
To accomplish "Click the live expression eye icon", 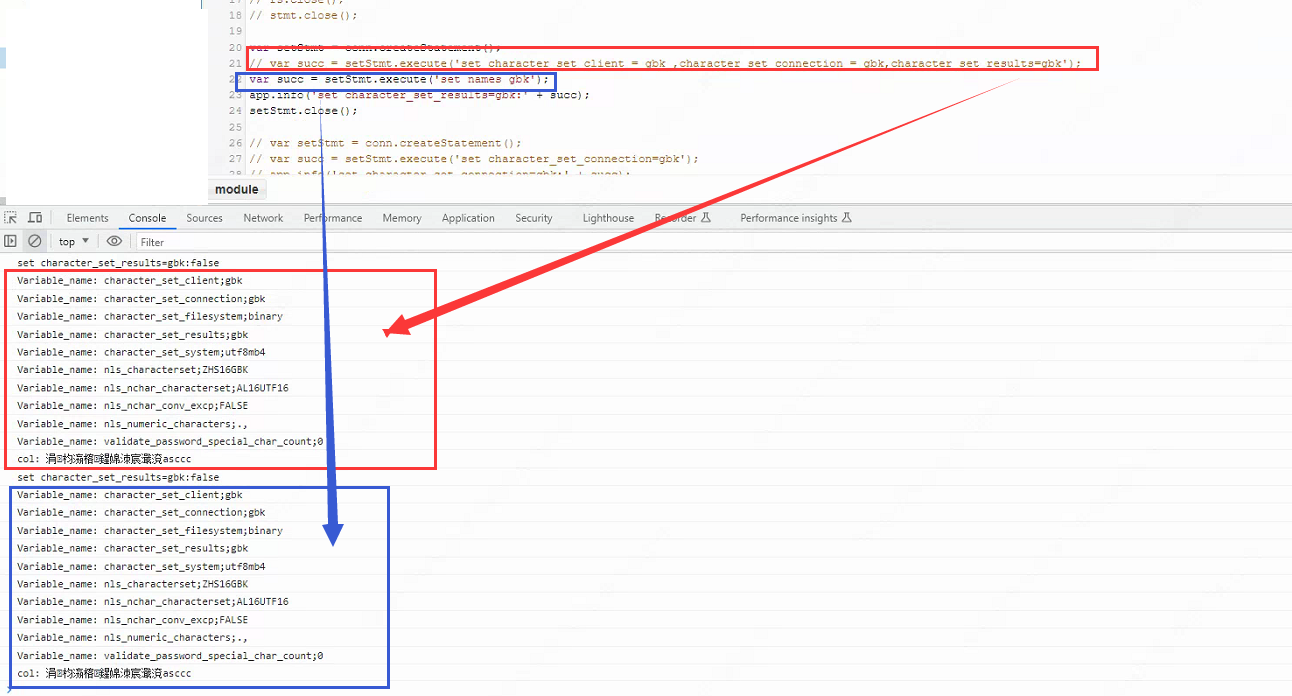I will [114, 241].
